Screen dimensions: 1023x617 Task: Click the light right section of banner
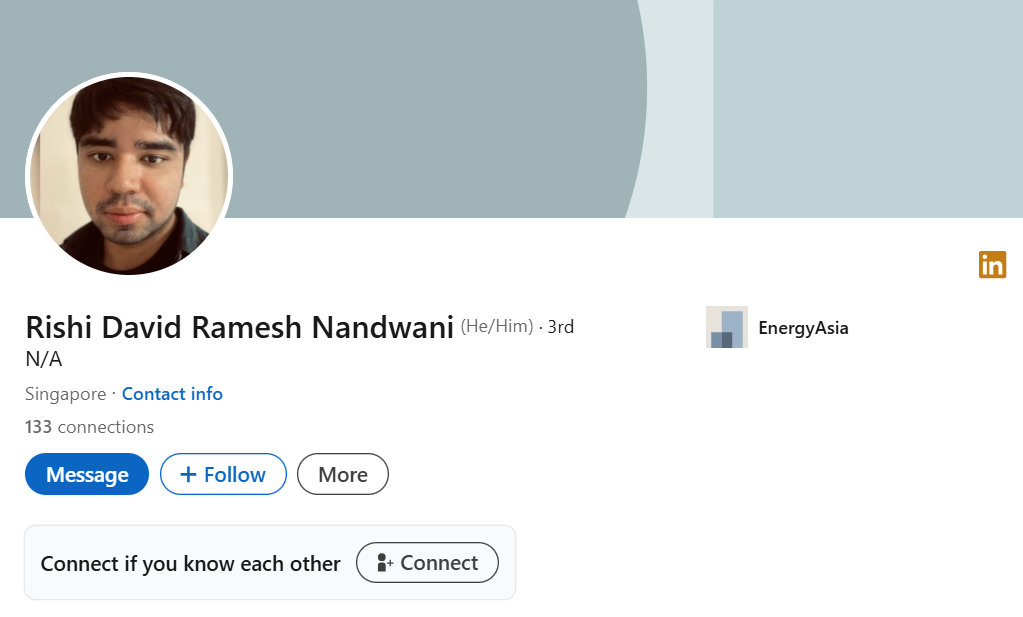[x=868, y=109]
